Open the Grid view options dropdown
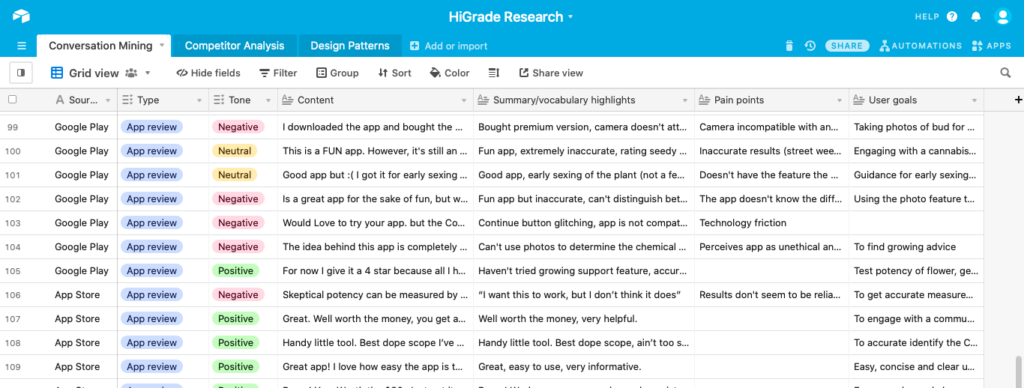1024x388 pixels. pos(148,73)
